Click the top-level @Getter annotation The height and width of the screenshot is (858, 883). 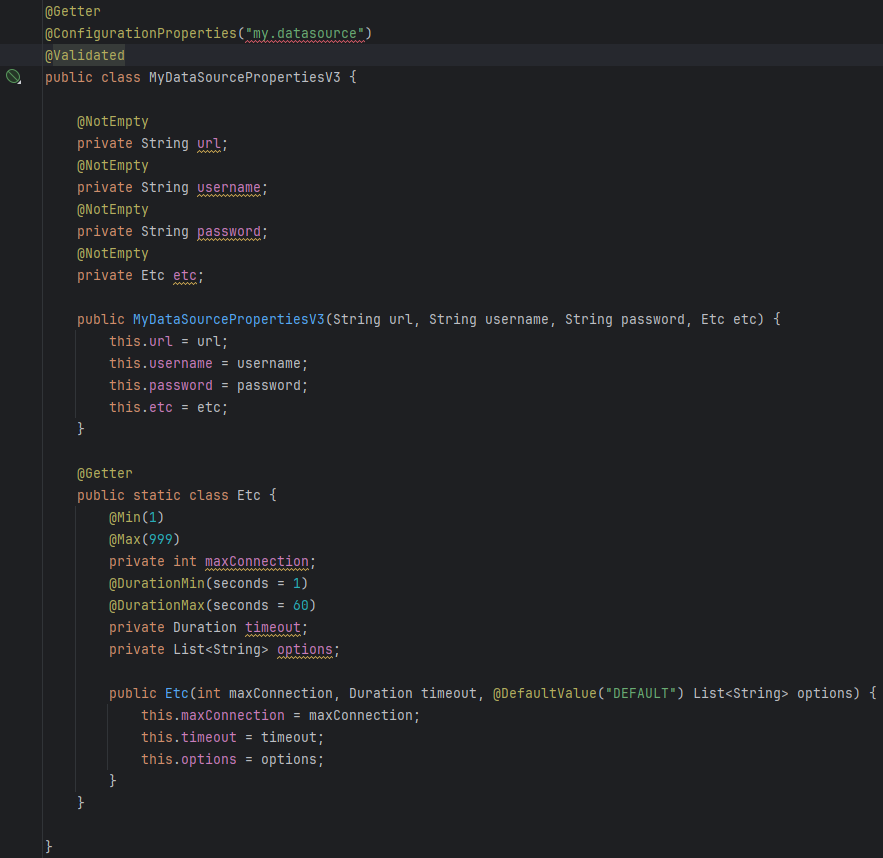73,11
